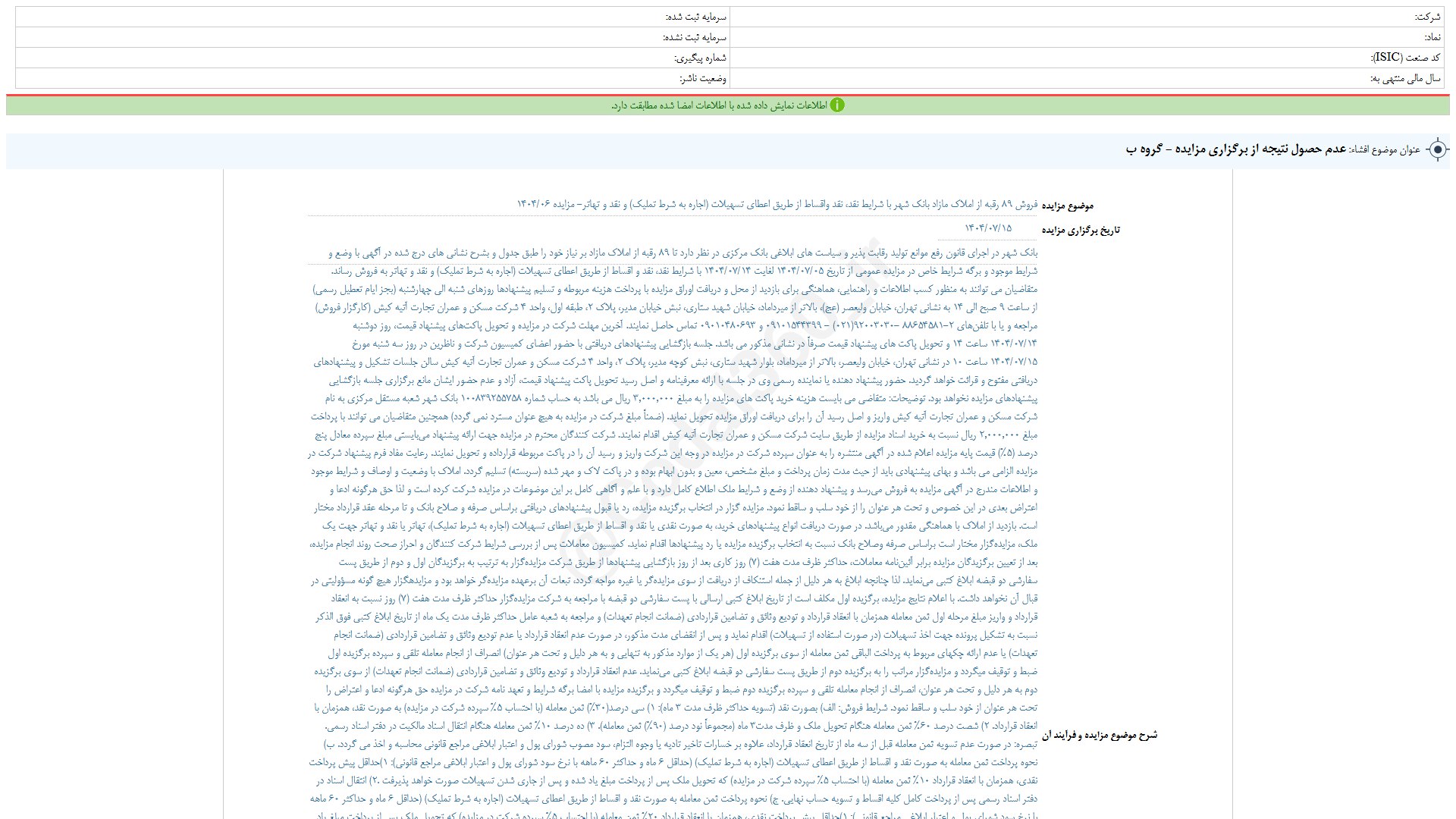1456x819 pixels.
Task: Click the سرمایه ثبت نشده label
Action: pyautogui.click(x=694, y=37)
